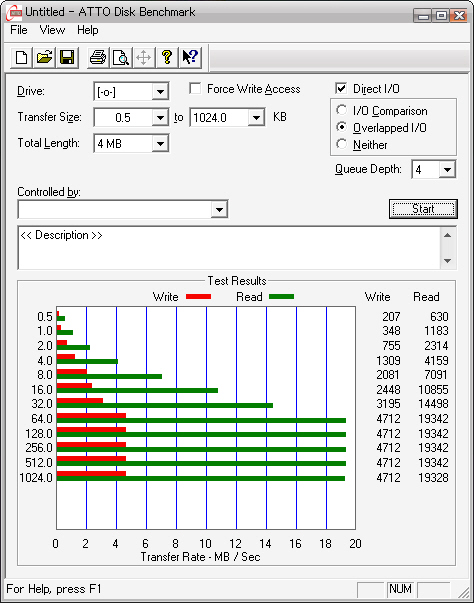Click the 1024.0 row label in chart
474x603 pixels.
coord(36,478)
